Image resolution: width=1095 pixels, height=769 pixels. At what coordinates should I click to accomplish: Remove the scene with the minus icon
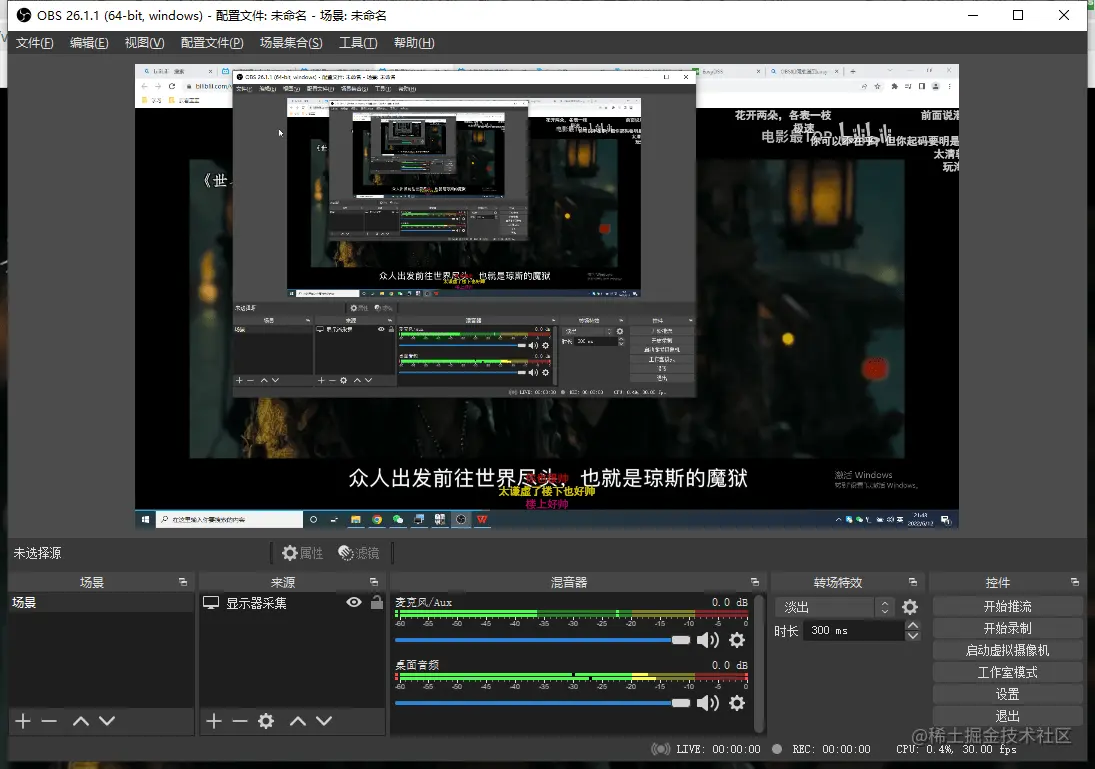point(49,721)
